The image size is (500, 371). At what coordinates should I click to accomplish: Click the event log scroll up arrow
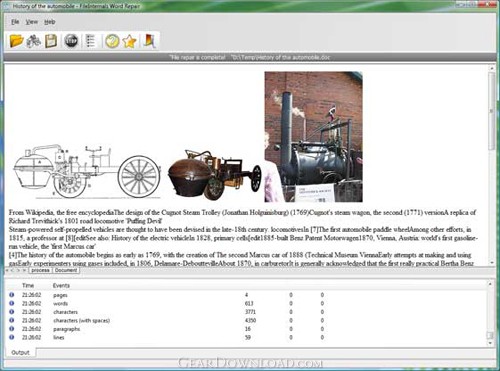[490, 284]
